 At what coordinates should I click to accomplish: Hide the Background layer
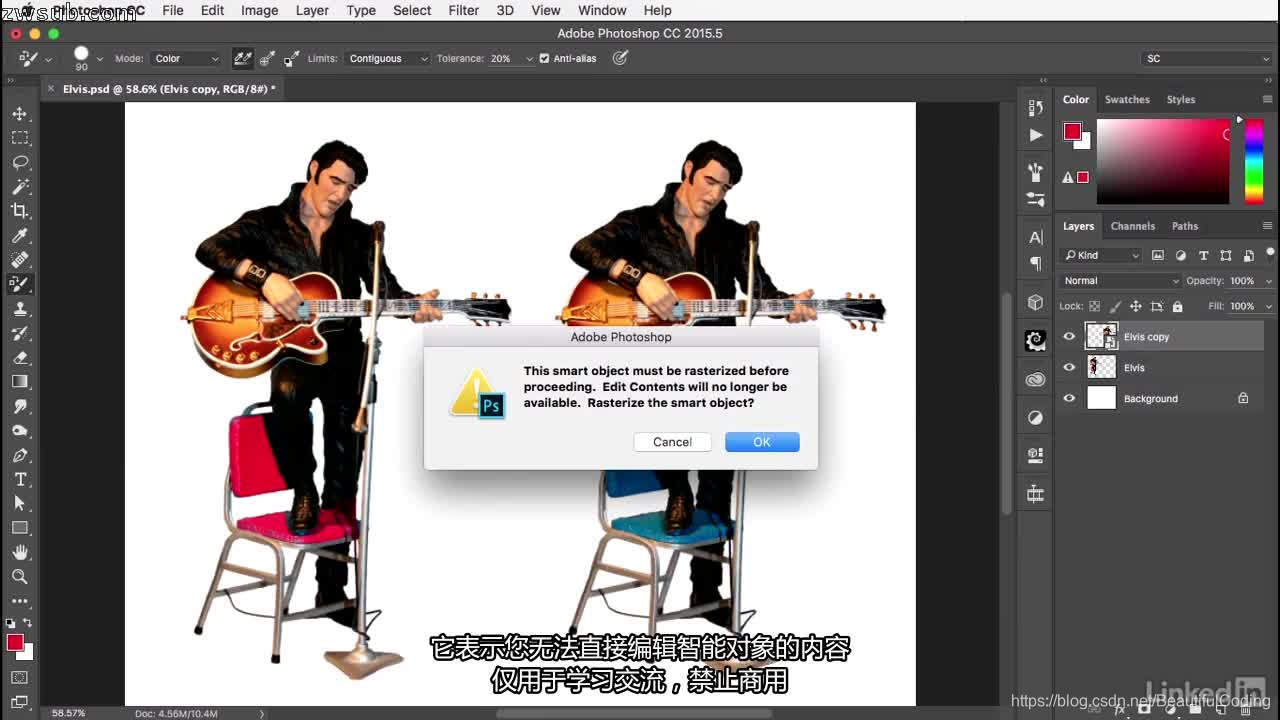click(1069, 398)
